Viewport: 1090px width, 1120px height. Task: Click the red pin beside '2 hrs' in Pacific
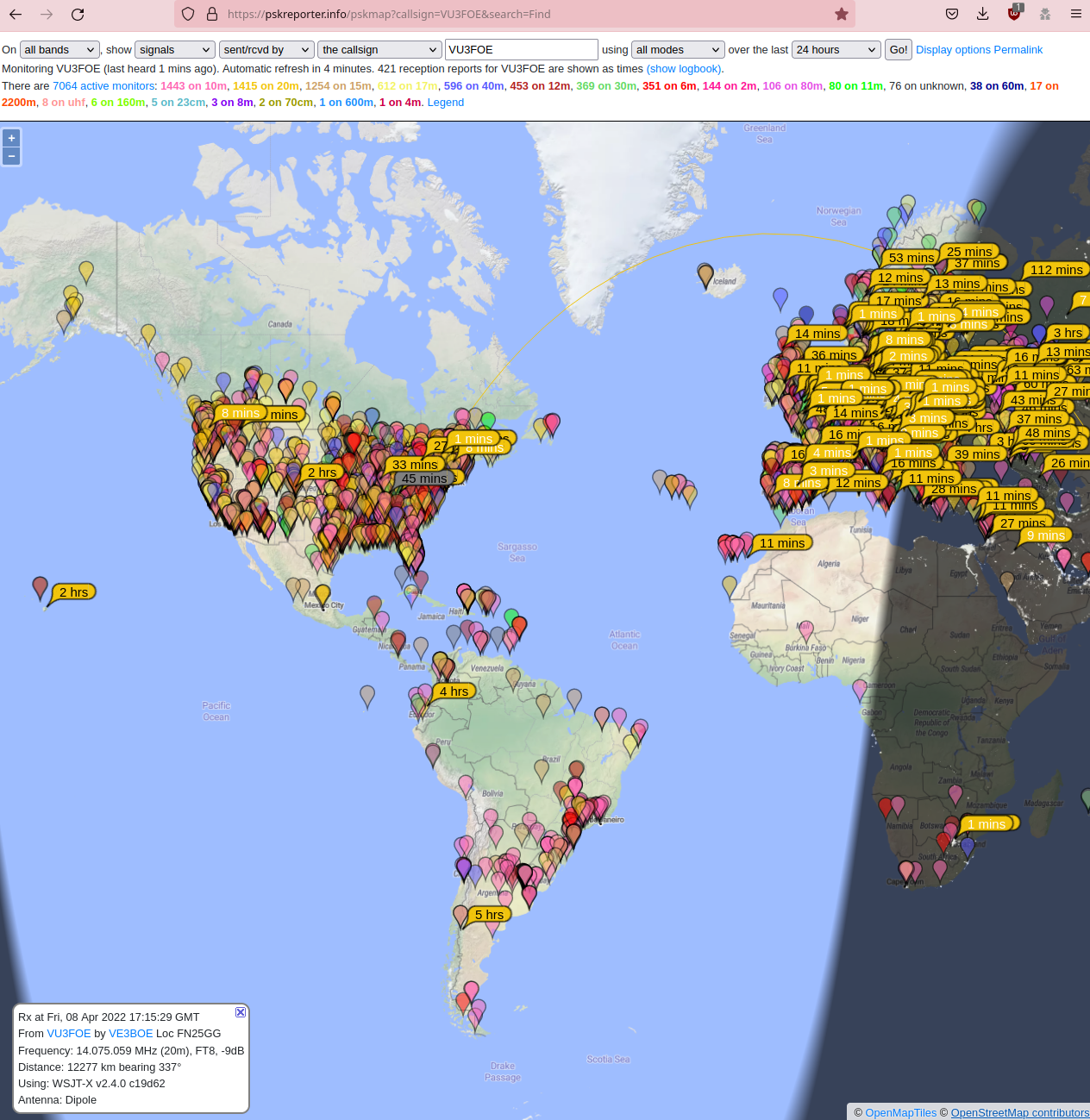click(40, 589)
